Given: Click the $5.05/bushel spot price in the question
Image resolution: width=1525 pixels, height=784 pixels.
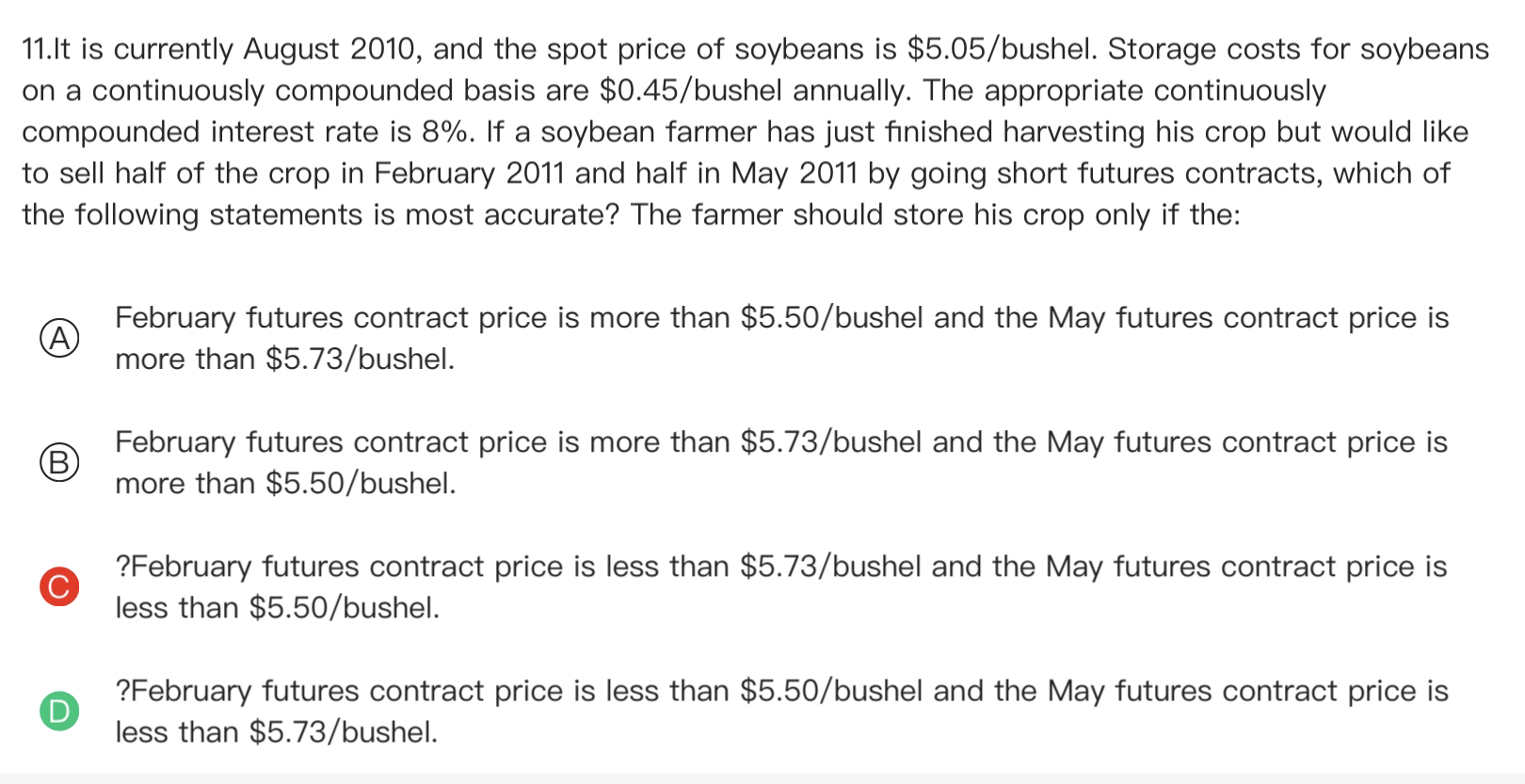Looking at the screenshot, I should coord(1001,49).
